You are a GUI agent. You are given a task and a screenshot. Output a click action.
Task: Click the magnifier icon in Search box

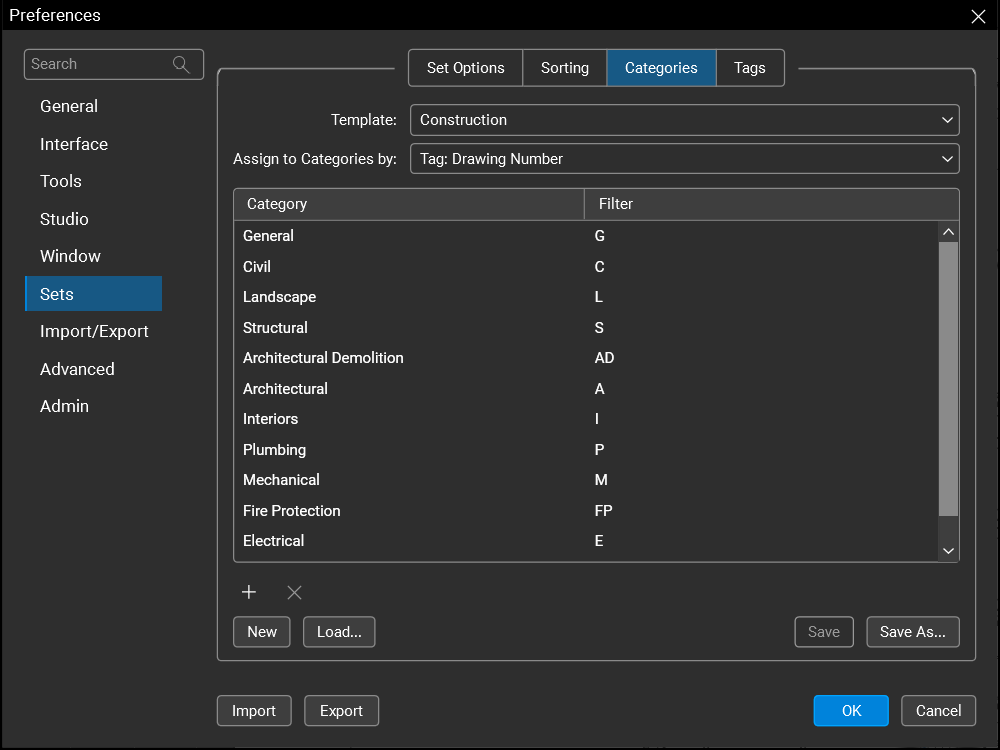(x=181, y=64)
